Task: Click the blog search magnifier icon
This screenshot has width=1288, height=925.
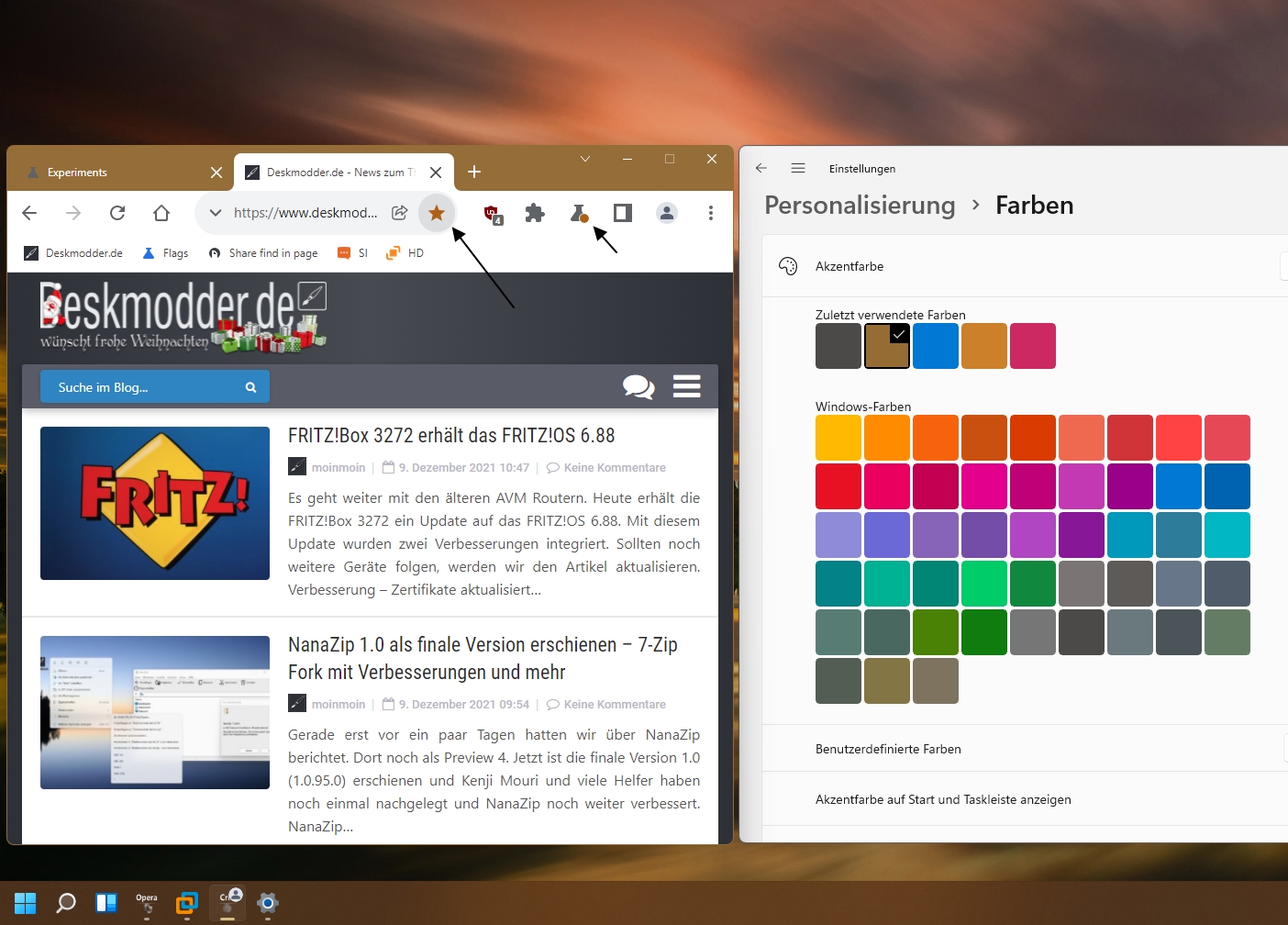Action: pos(250,387)
